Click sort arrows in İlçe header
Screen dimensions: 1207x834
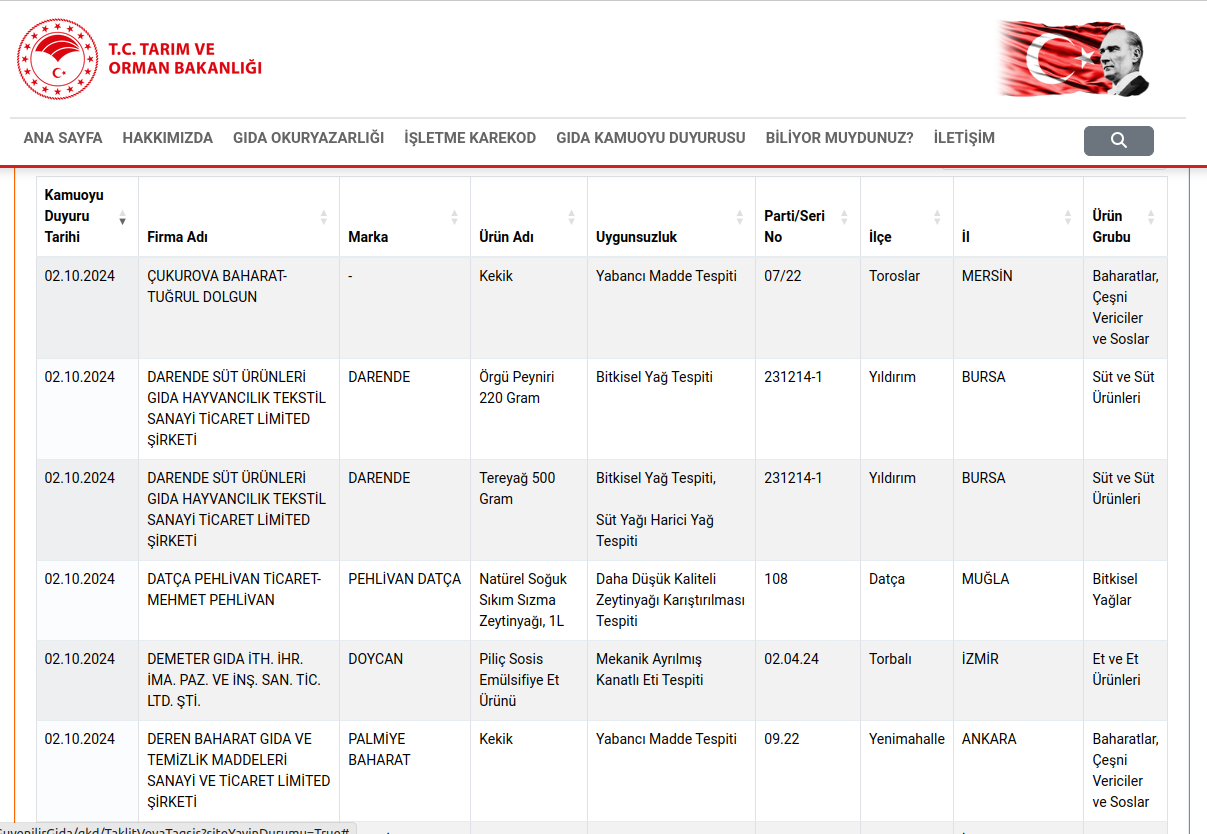pos(937,217)
